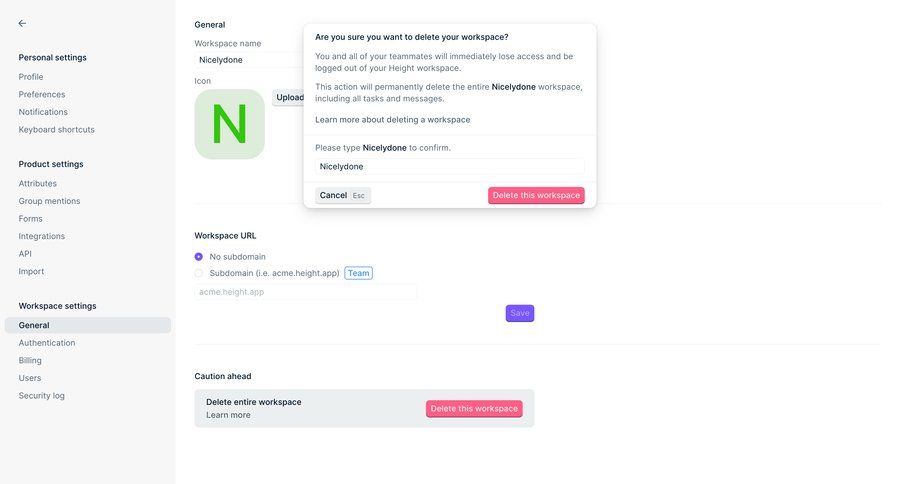Screen dimensions: 900x484
Task: Click the Upload icon button
Action: tap(289, 97)
